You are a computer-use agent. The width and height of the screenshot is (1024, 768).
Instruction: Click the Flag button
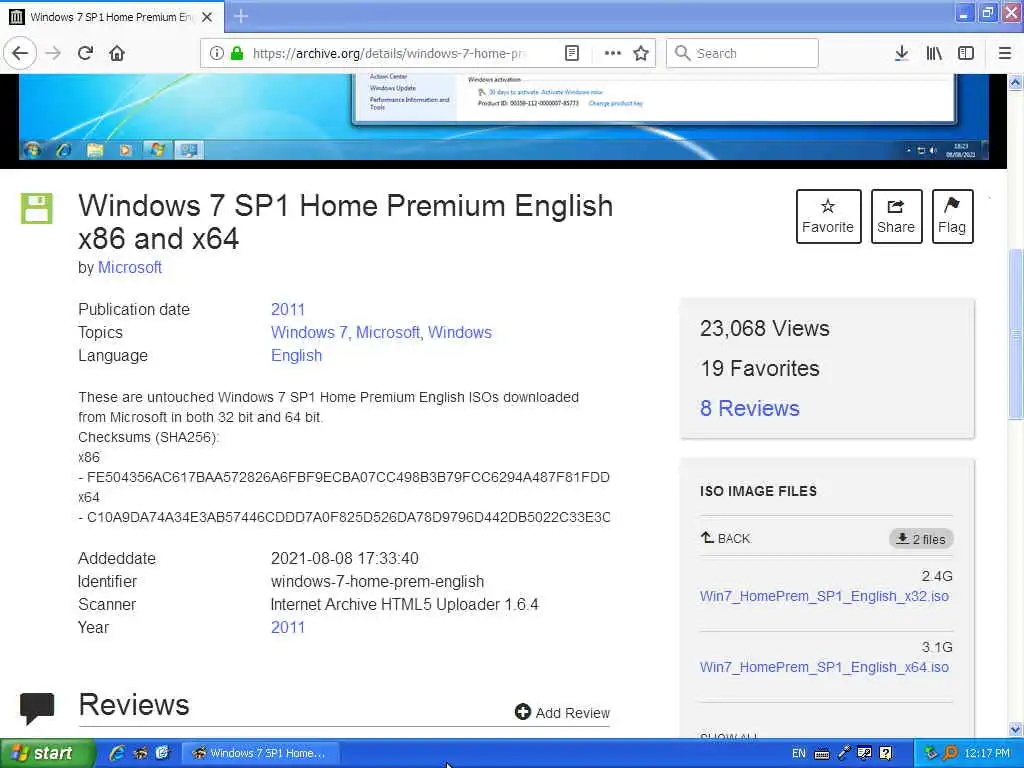coord(952,216)
